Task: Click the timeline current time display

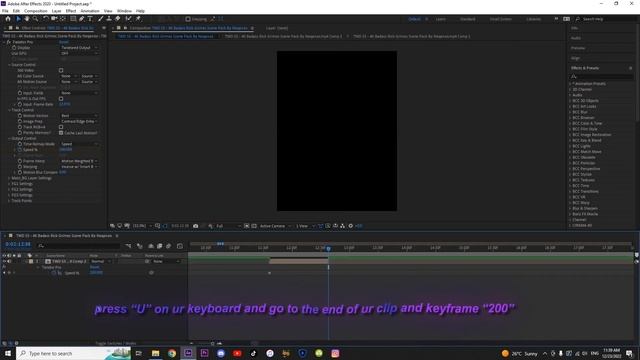Action: (x=18, y=244)
